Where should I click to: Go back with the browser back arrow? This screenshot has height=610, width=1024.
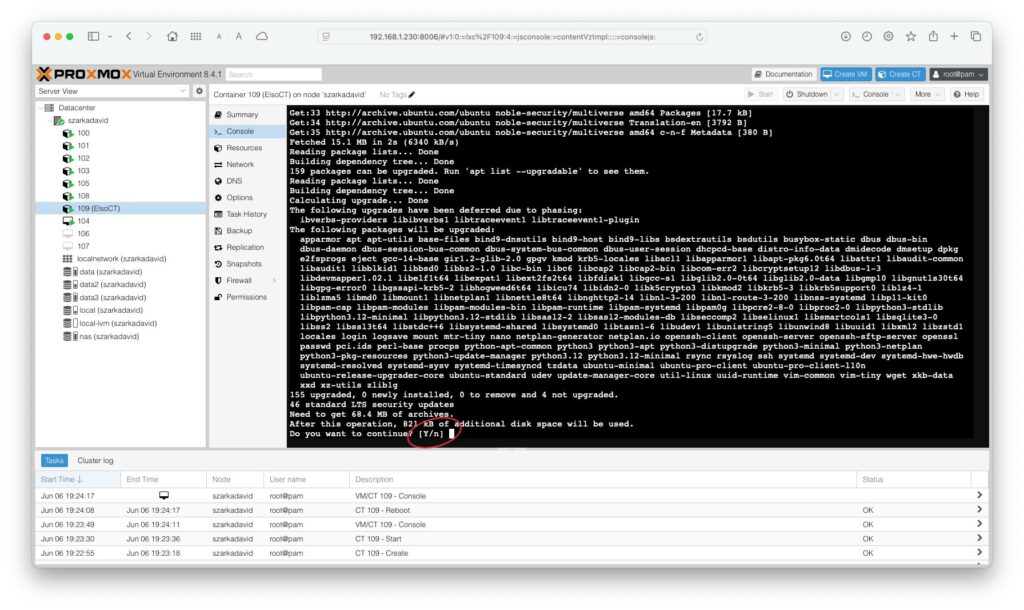pyautogui.click(x=129, y=37)
